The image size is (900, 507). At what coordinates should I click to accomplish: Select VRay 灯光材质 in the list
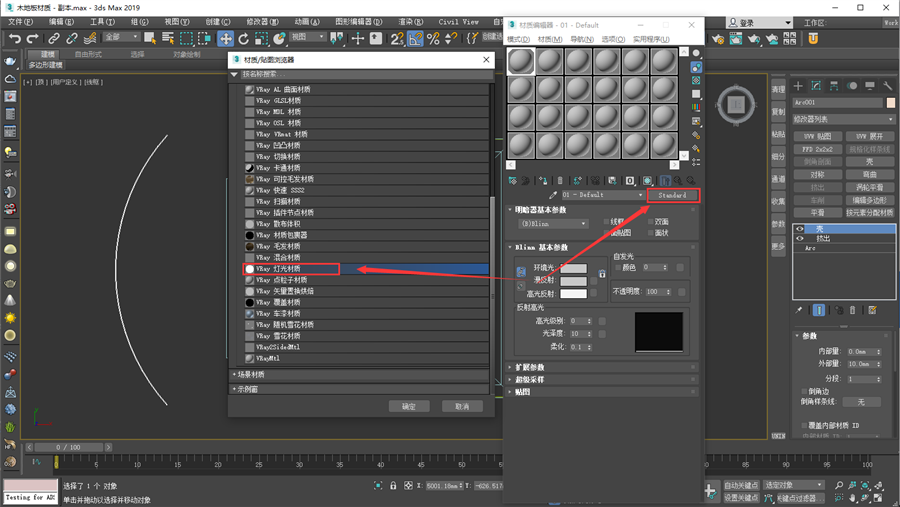coord(367,269)
